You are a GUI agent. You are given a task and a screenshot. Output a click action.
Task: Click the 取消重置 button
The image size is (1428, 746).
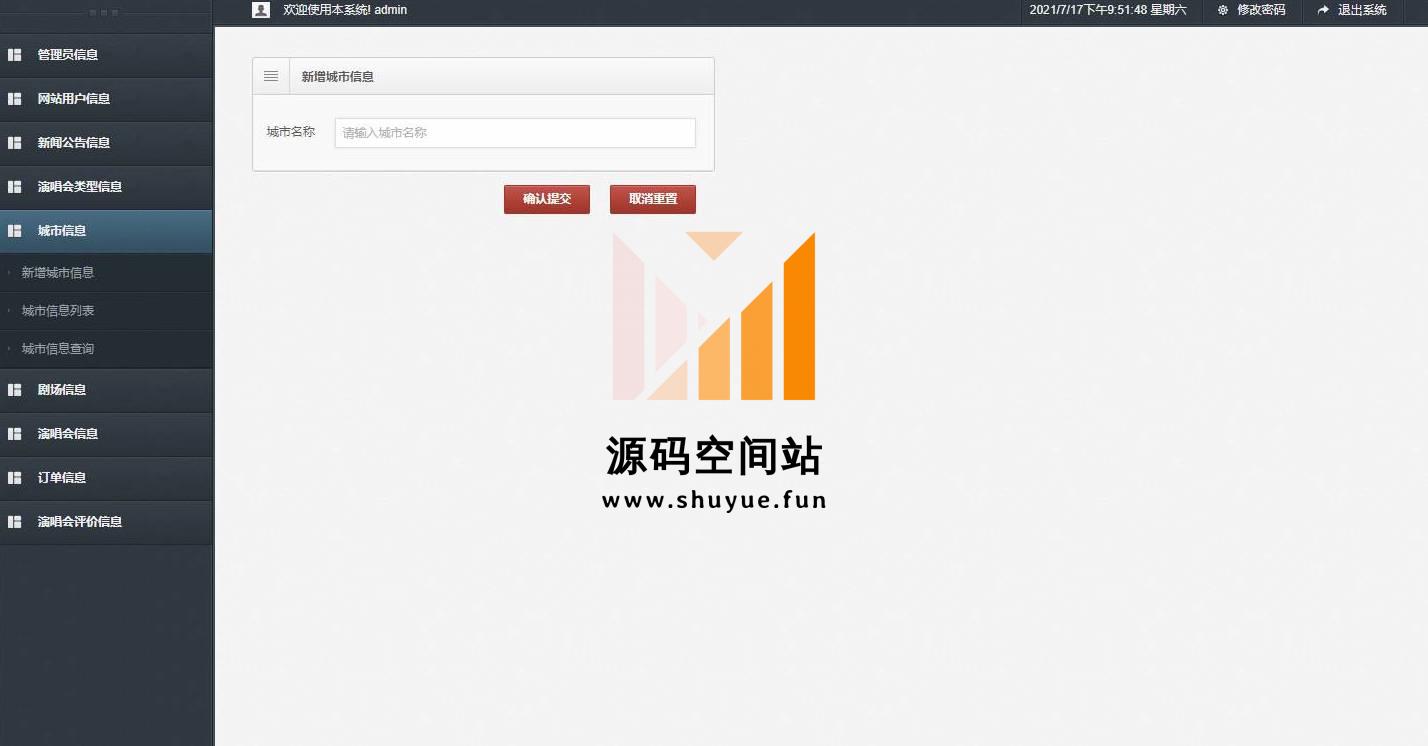[653, 199]
